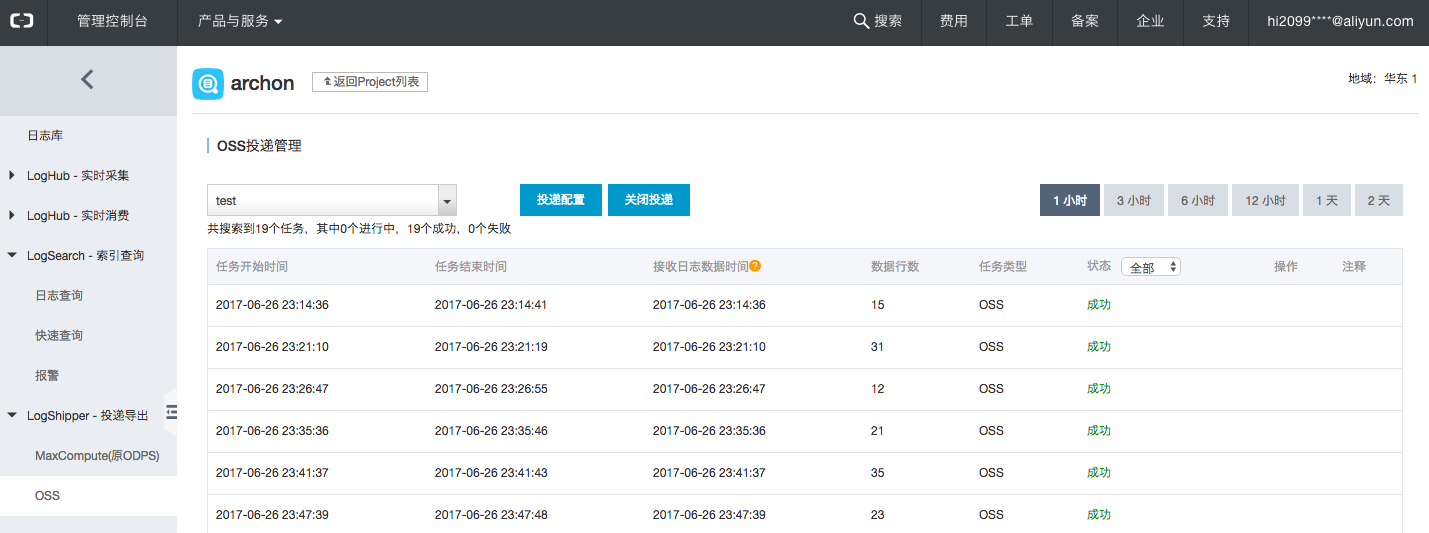This screenshot has width=1429, height=533.
Task: Click the sidebar collapse handle icon
Action: click(x=171, y=412)
